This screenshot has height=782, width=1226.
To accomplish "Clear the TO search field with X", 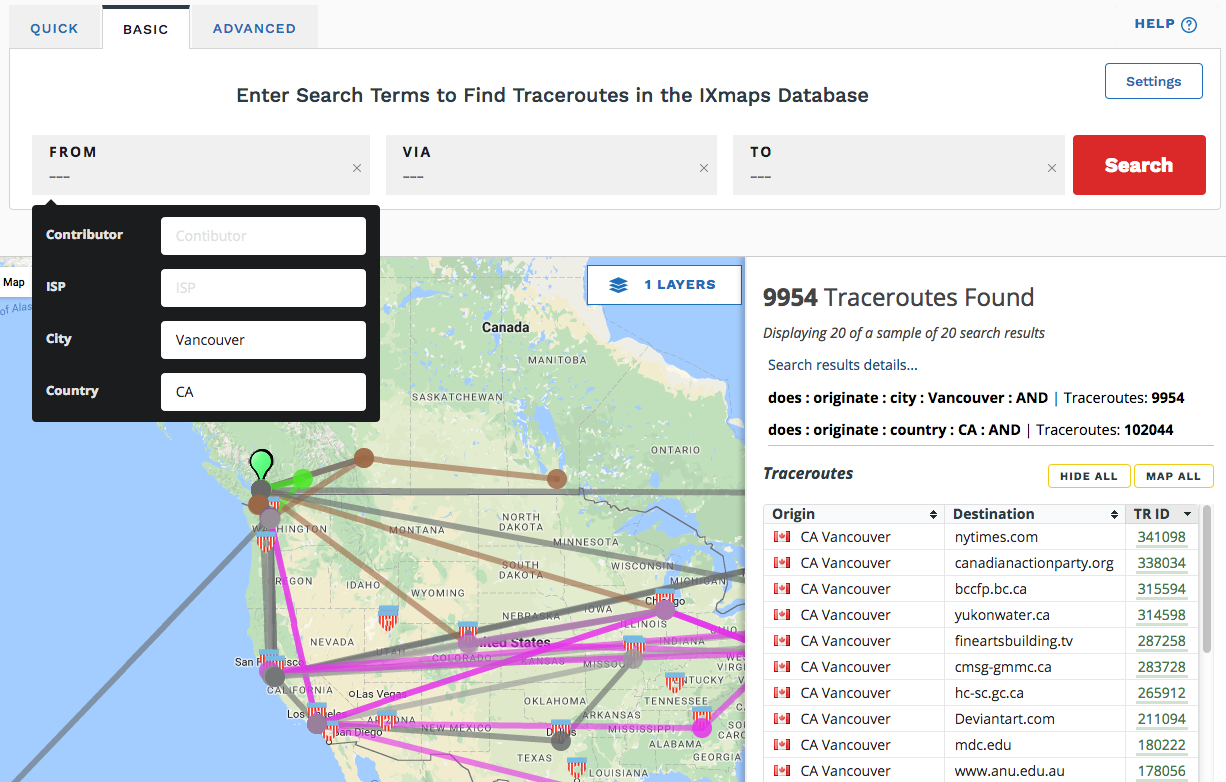I will click(1051, 168).
